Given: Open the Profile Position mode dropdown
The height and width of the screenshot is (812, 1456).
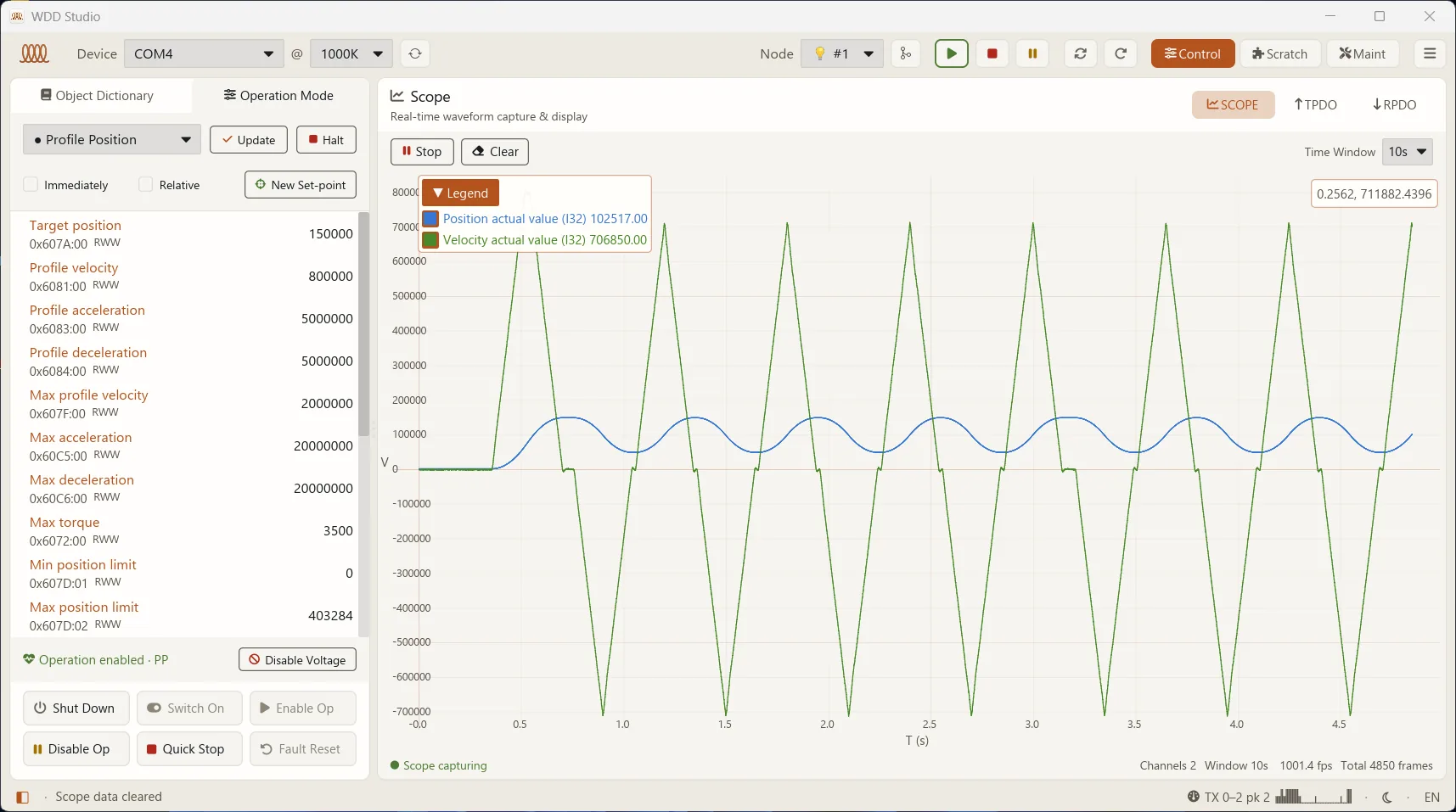Looking at the screenshot, I should coord(112,139).
